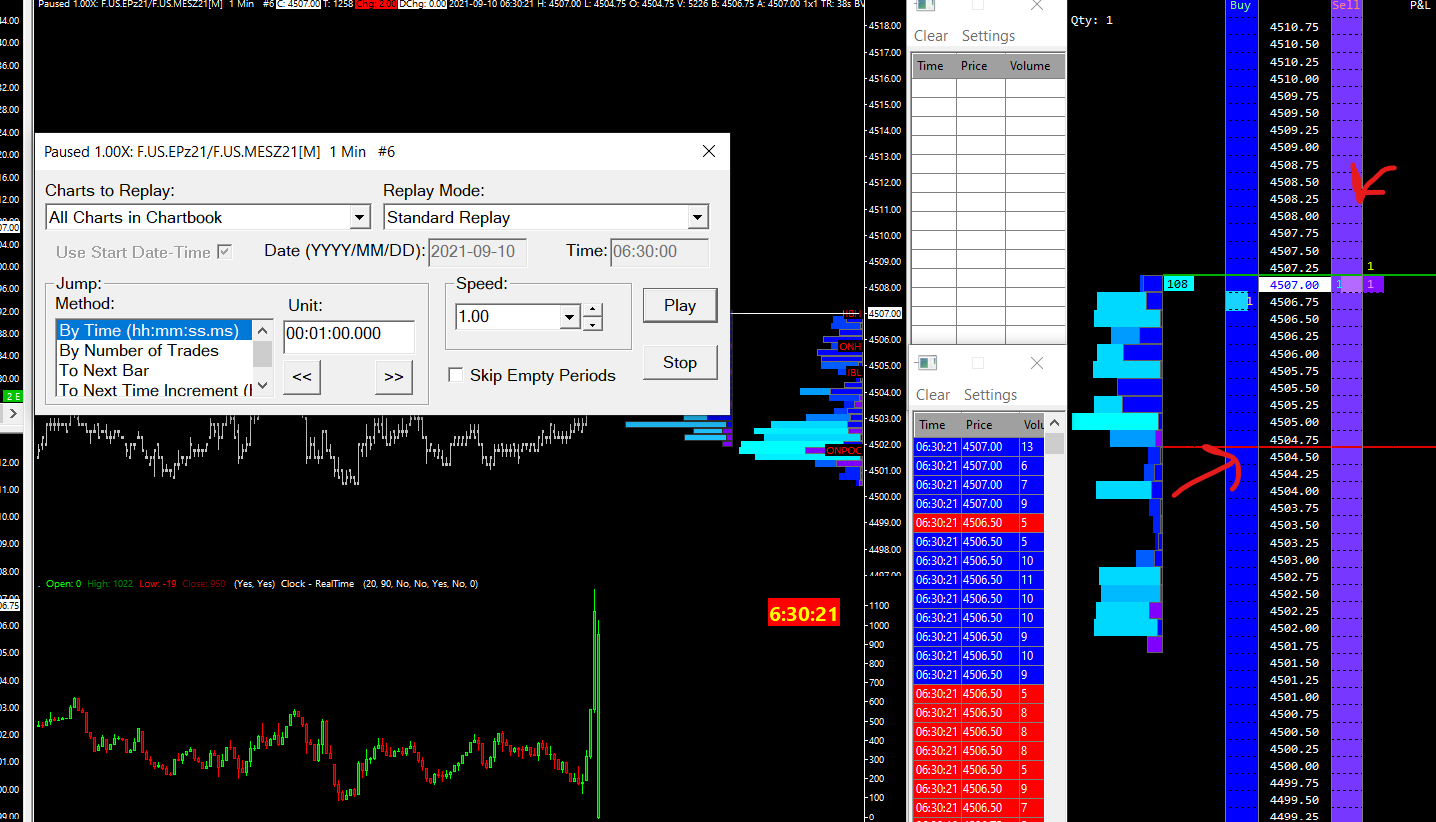Close the replay dialog with its X
1436x822 pixels.
coord(709,152)
